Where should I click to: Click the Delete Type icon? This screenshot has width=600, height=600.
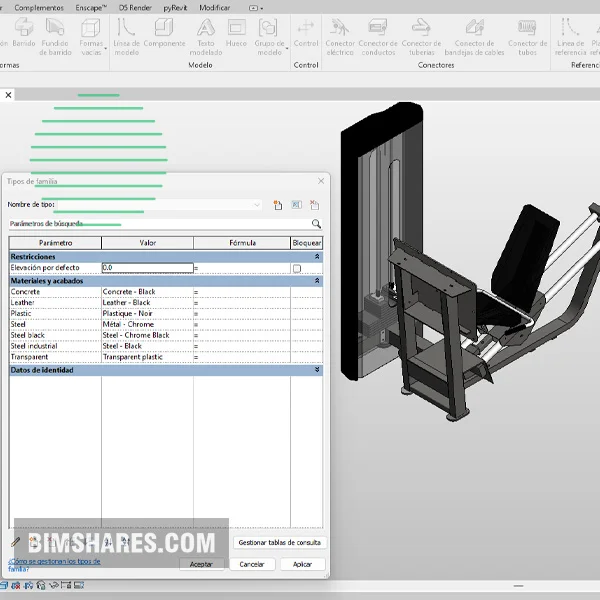click(x=316, y=204)
